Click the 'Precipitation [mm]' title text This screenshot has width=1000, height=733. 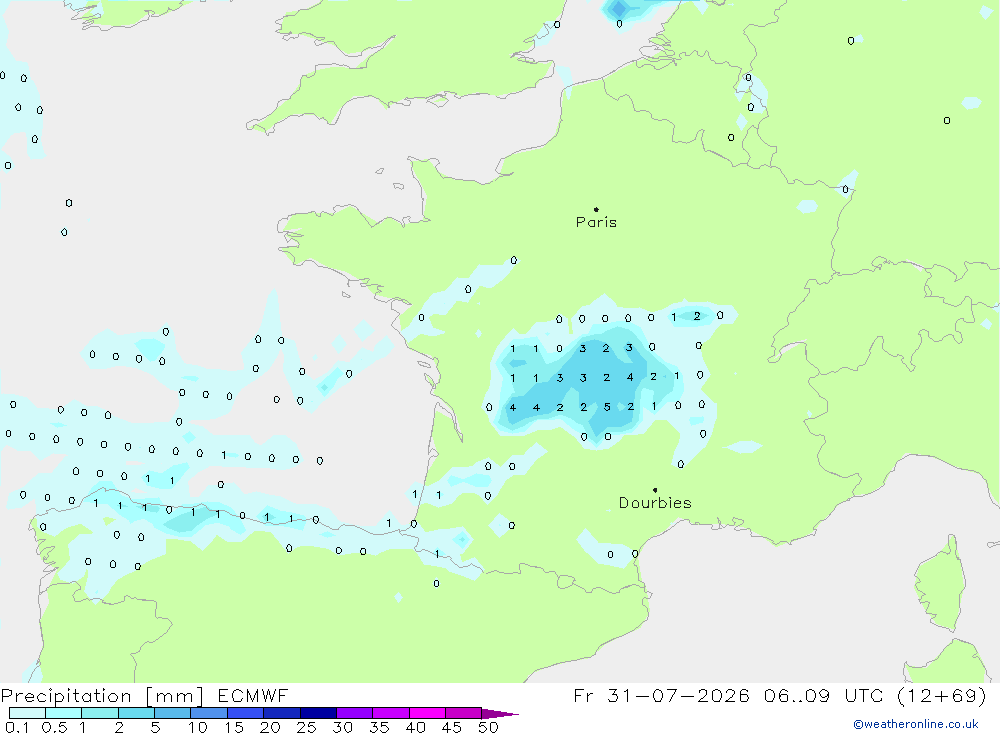pos(102,696)
